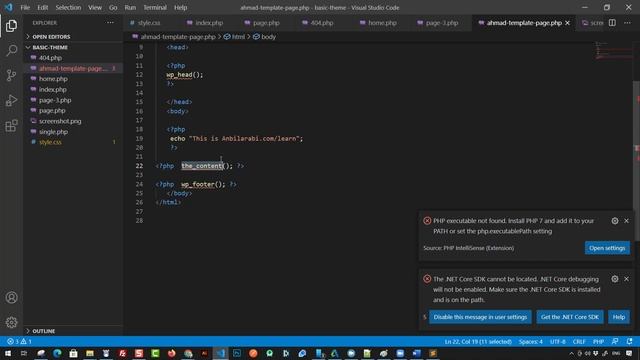Screen dimensions: 640x360
Task: Open editor more actions ellipsis
Action: pos(627,23)
